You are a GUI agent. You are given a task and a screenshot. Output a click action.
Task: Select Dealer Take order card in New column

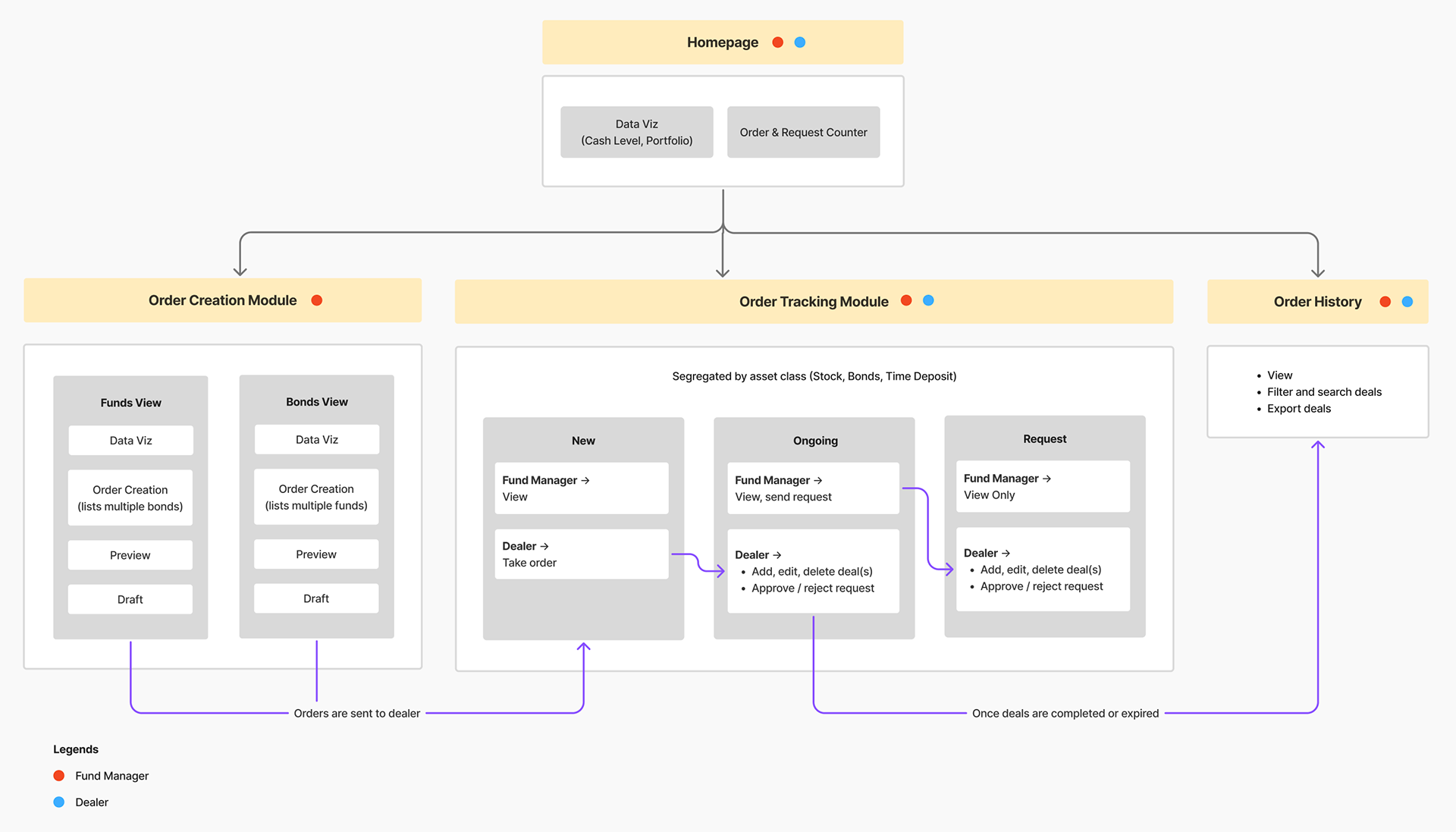582,554
